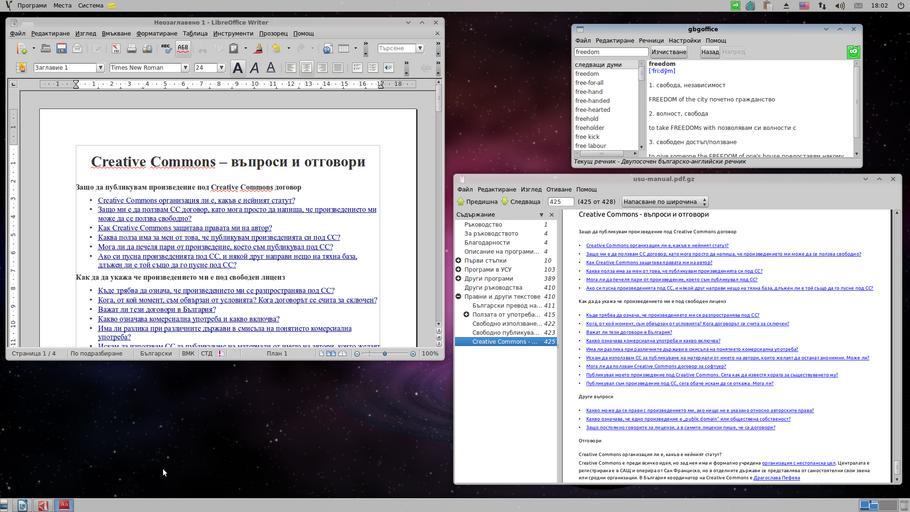Toggle AutoSpellcheck underlined ABC button
The width and height of the screenshot is (910, 512).
[x=183, y=48]
